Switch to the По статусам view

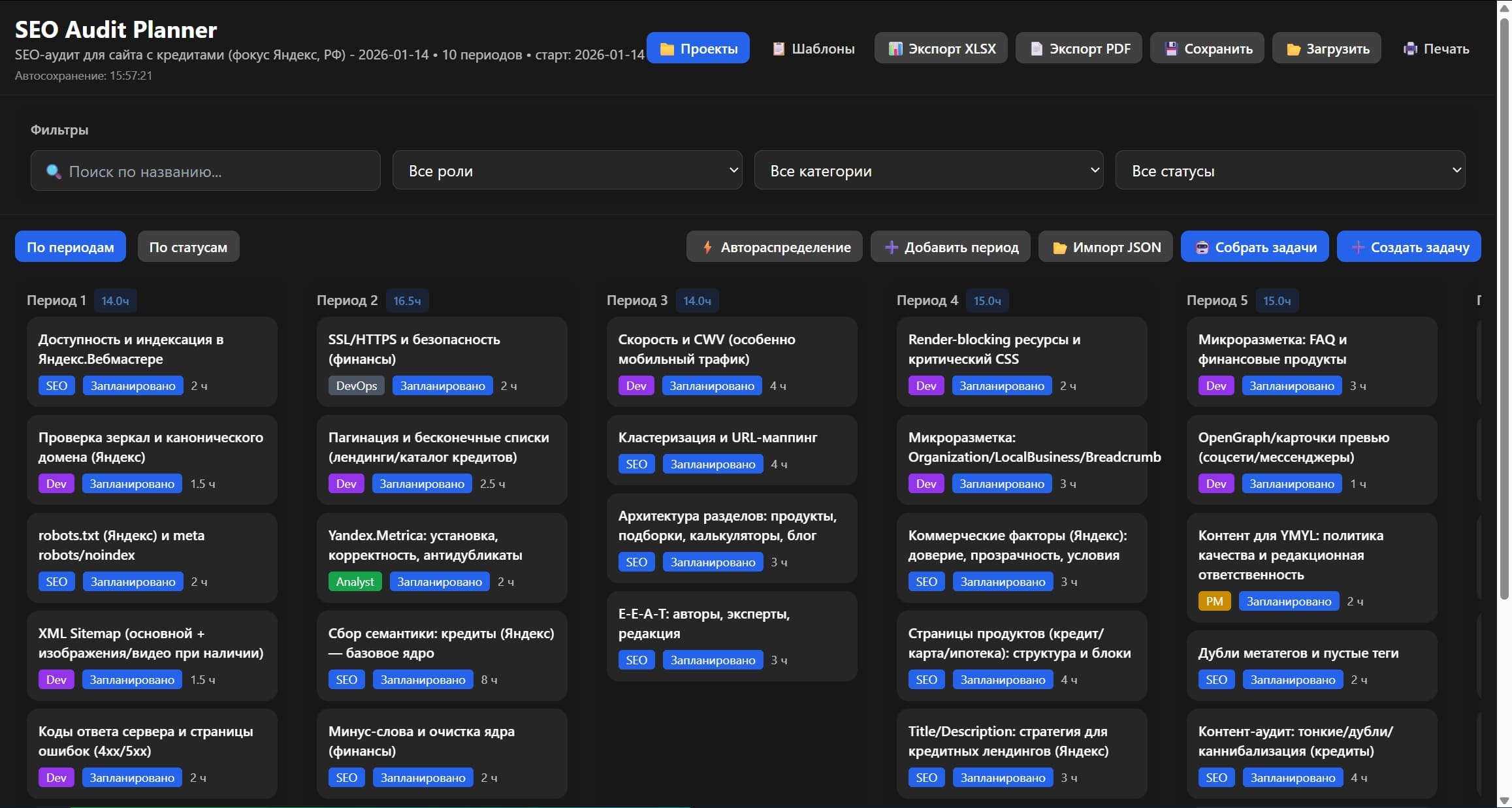188,246
